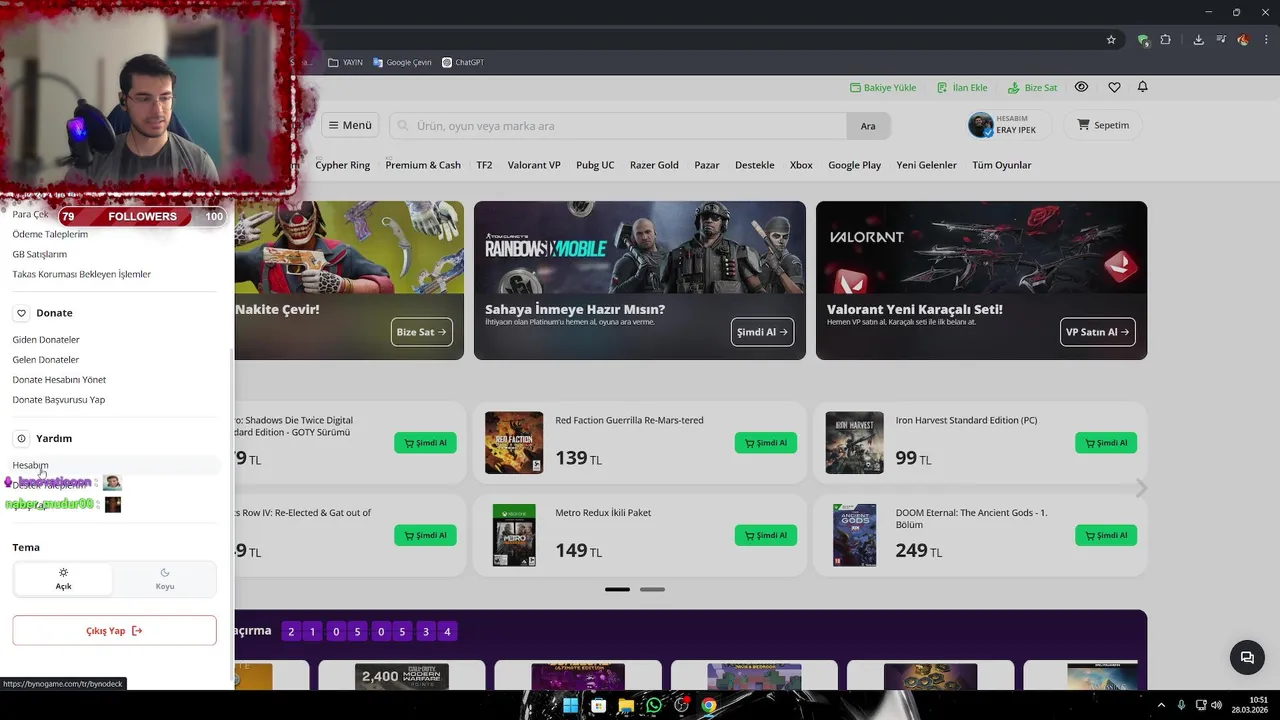Select the Pubg UC category
Viewport: 1280px width, 720px height.
click(x=595, y=165)
